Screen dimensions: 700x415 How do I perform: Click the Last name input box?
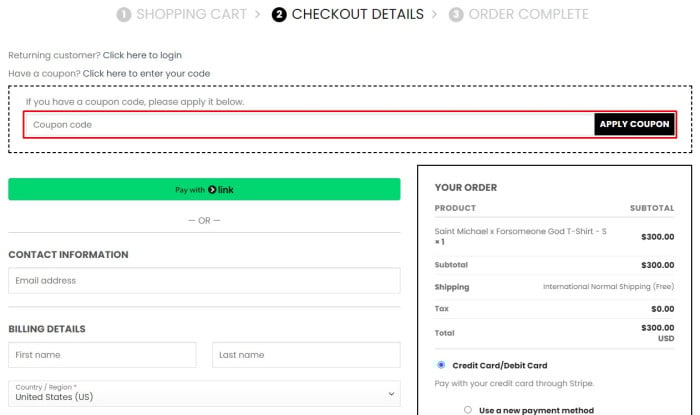coord(306,355)
